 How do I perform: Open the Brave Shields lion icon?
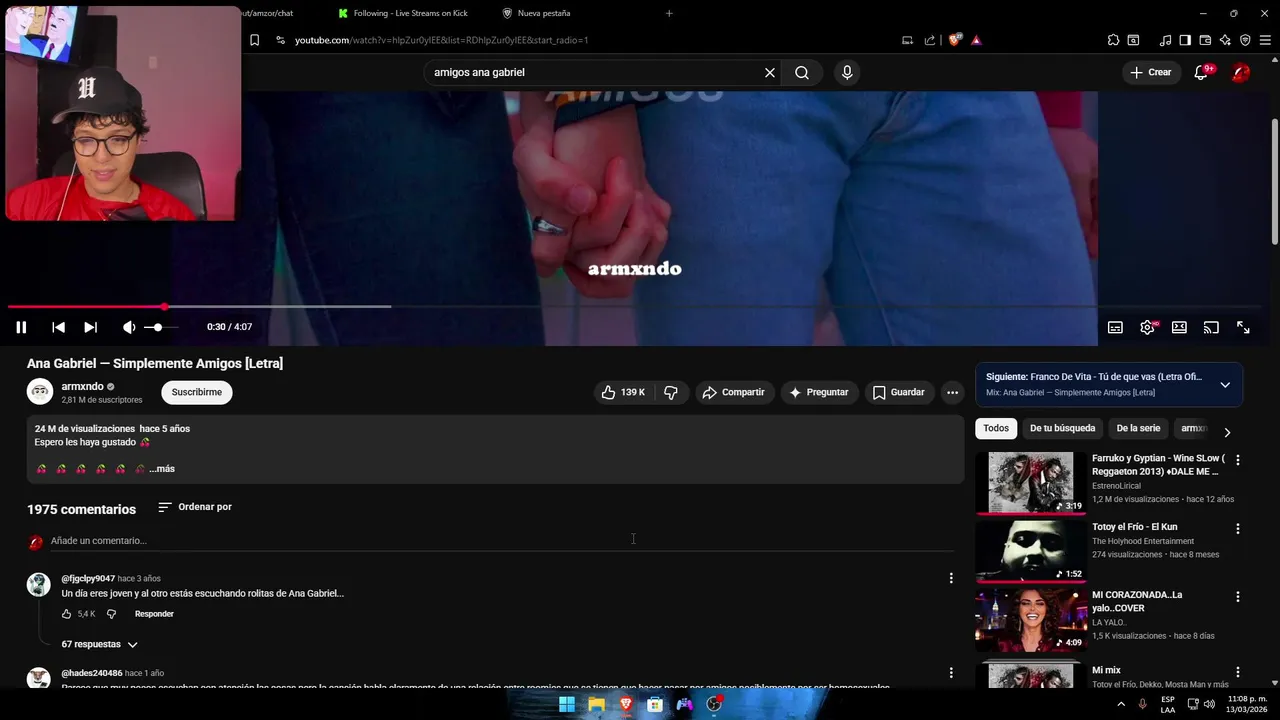955,40
